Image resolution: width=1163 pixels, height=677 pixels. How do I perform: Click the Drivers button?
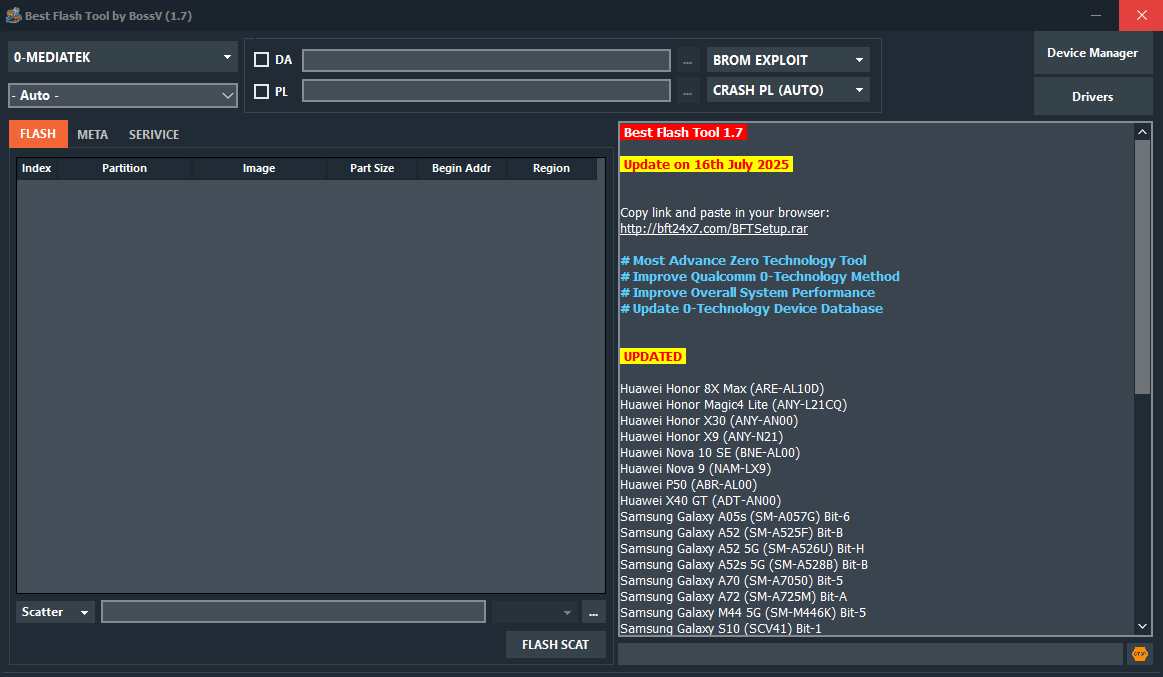(1093, 96)
